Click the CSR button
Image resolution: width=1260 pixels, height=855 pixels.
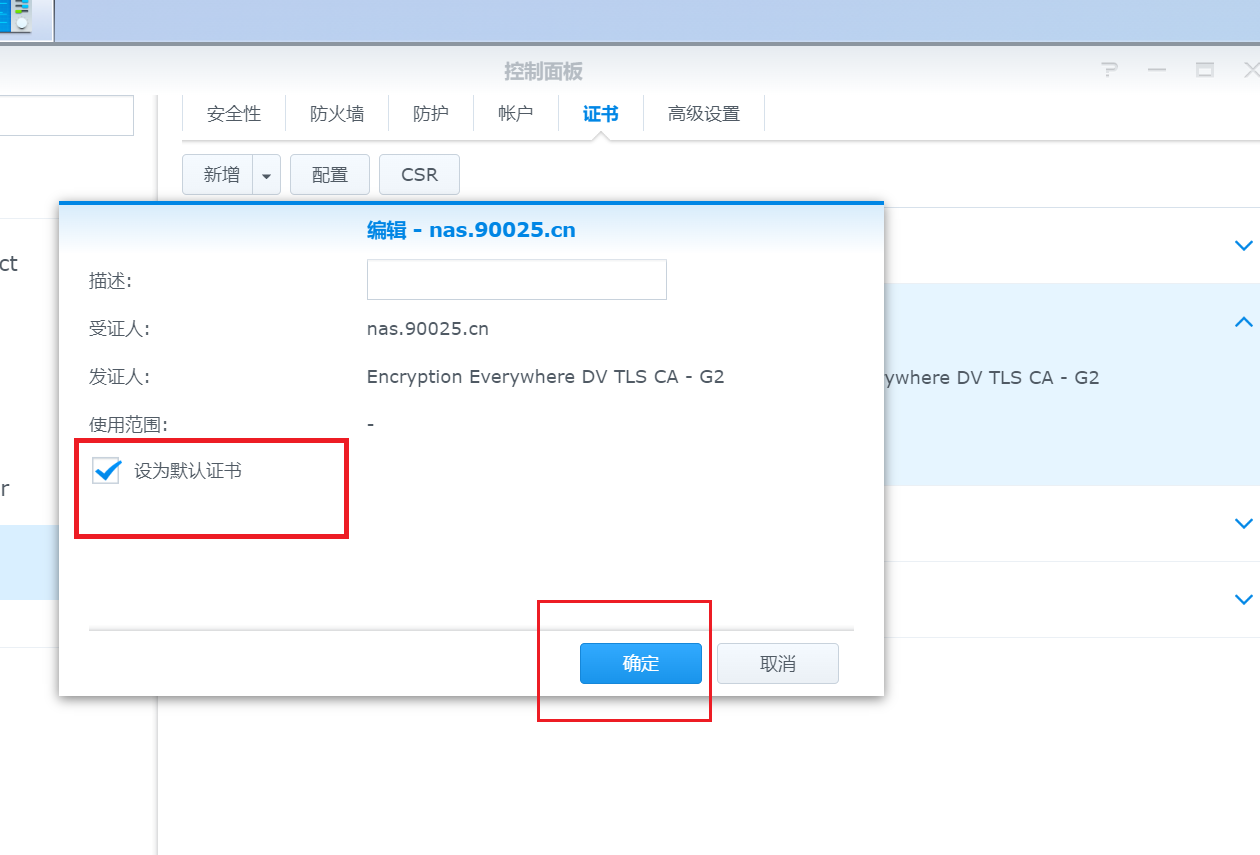419,175
